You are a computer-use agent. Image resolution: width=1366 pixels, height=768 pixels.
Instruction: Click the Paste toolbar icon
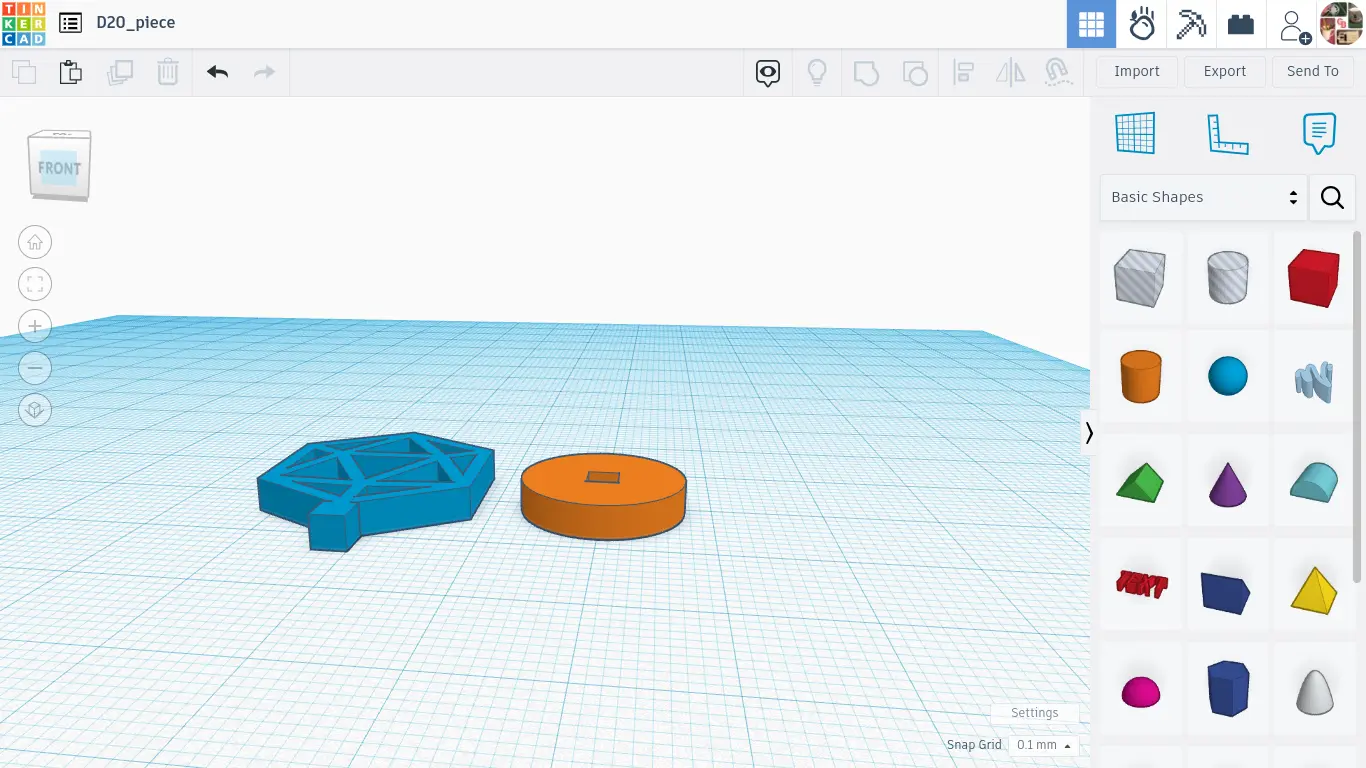point(70,72)
